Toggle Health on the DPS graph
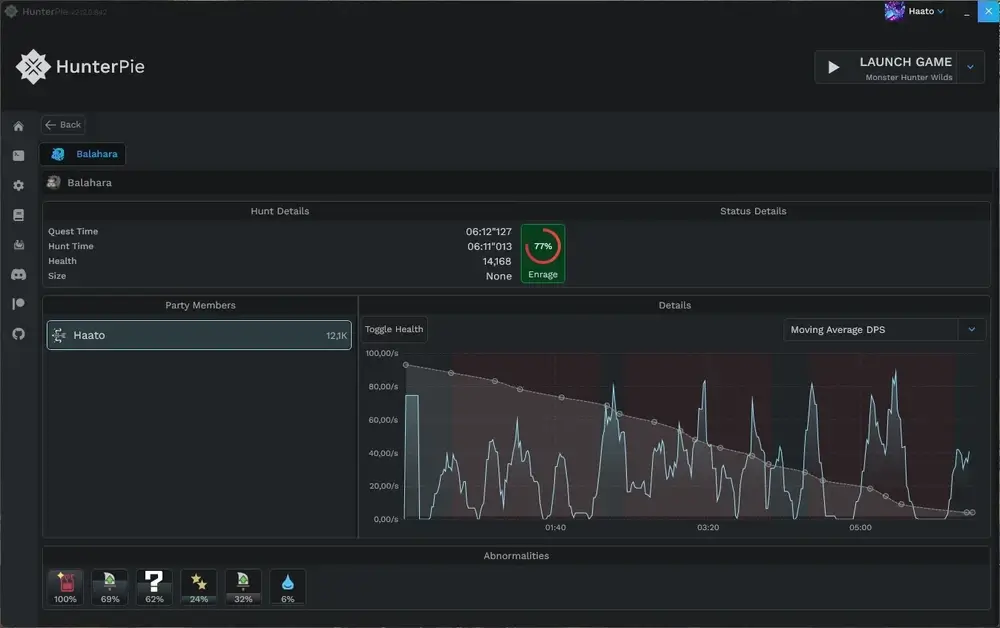Screen dimensions: 1000x628 pos(394,330)
